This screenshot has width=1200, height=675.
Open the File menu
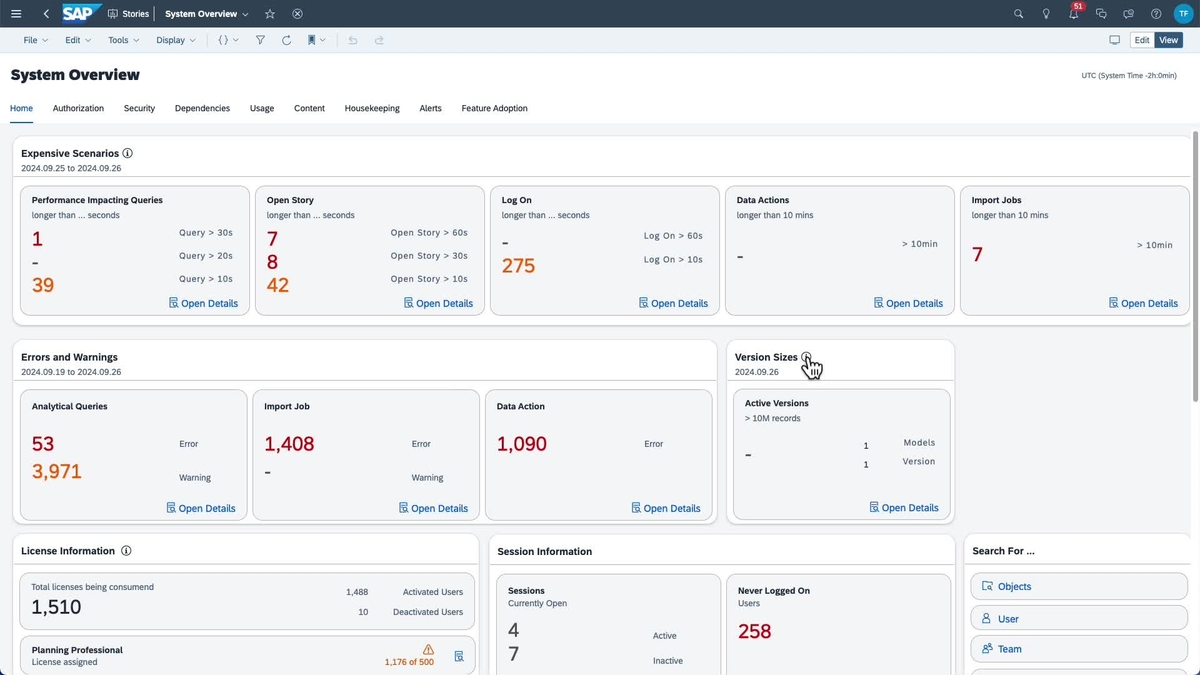point(35,40)
